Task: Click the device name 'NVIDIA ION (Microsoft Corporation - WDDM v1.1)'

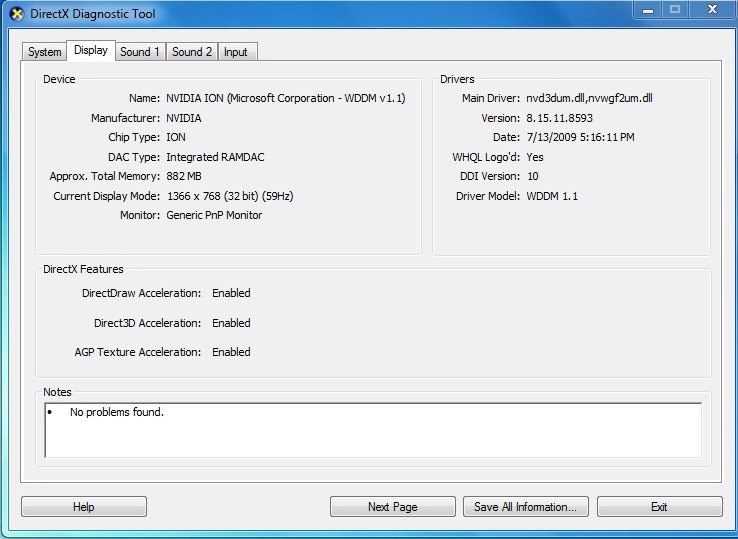Action: click(x=286, y=98)
